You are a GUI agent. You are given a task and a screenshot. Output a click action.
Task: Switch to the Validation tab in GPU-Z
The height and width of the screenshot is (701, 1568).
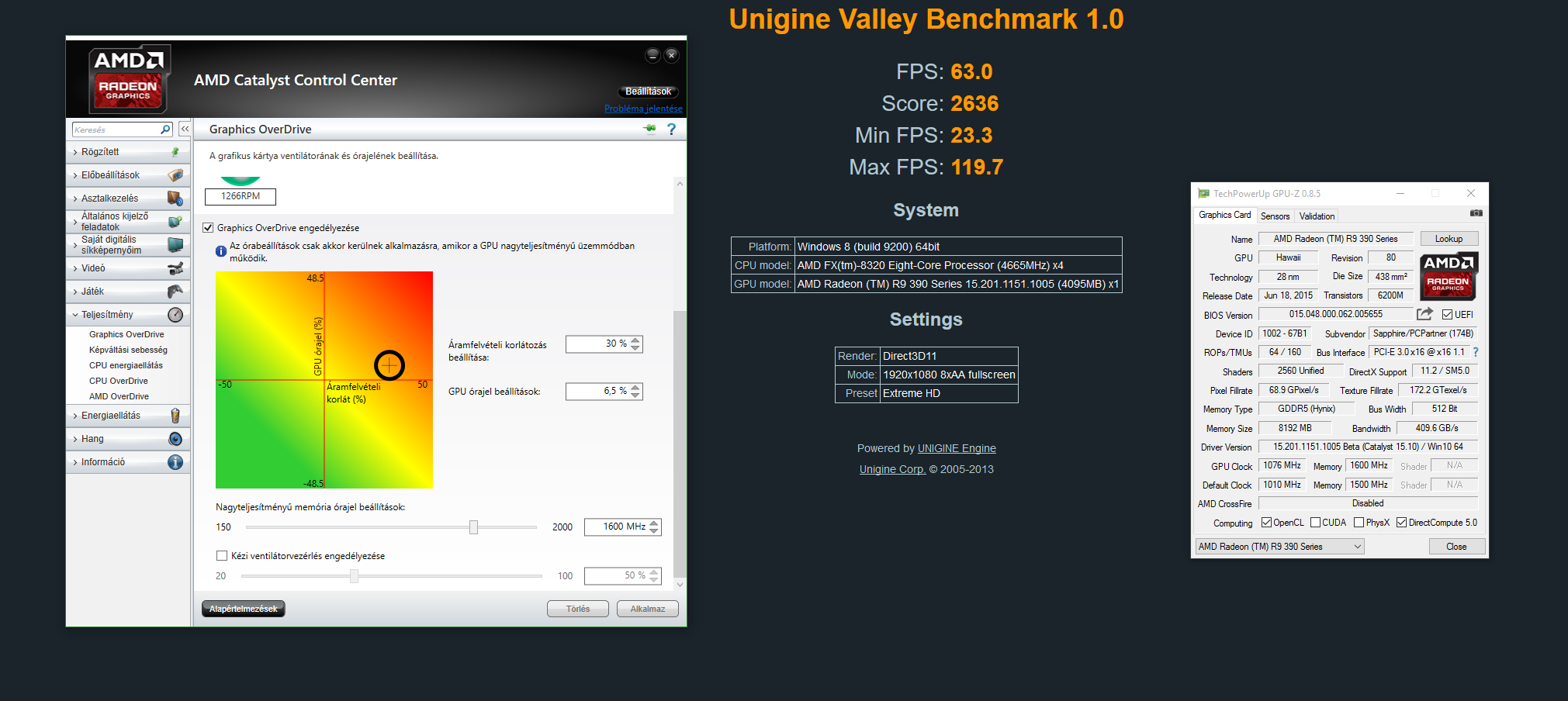coord(1317,216)
